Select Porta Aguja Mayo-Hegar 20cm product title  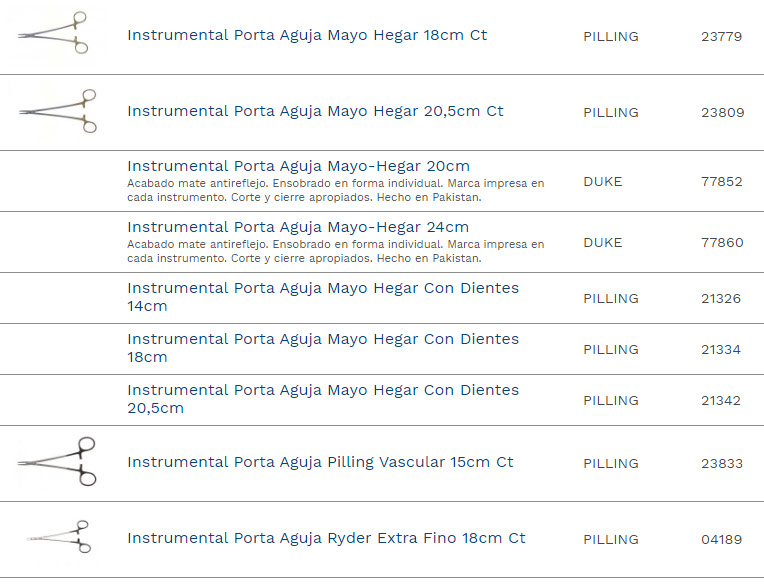tap(298, 166)
